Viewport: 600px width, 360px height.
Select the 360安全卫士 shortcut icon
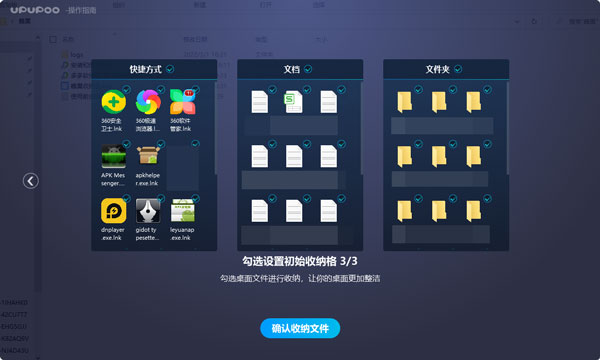click(x=114, y=102)
